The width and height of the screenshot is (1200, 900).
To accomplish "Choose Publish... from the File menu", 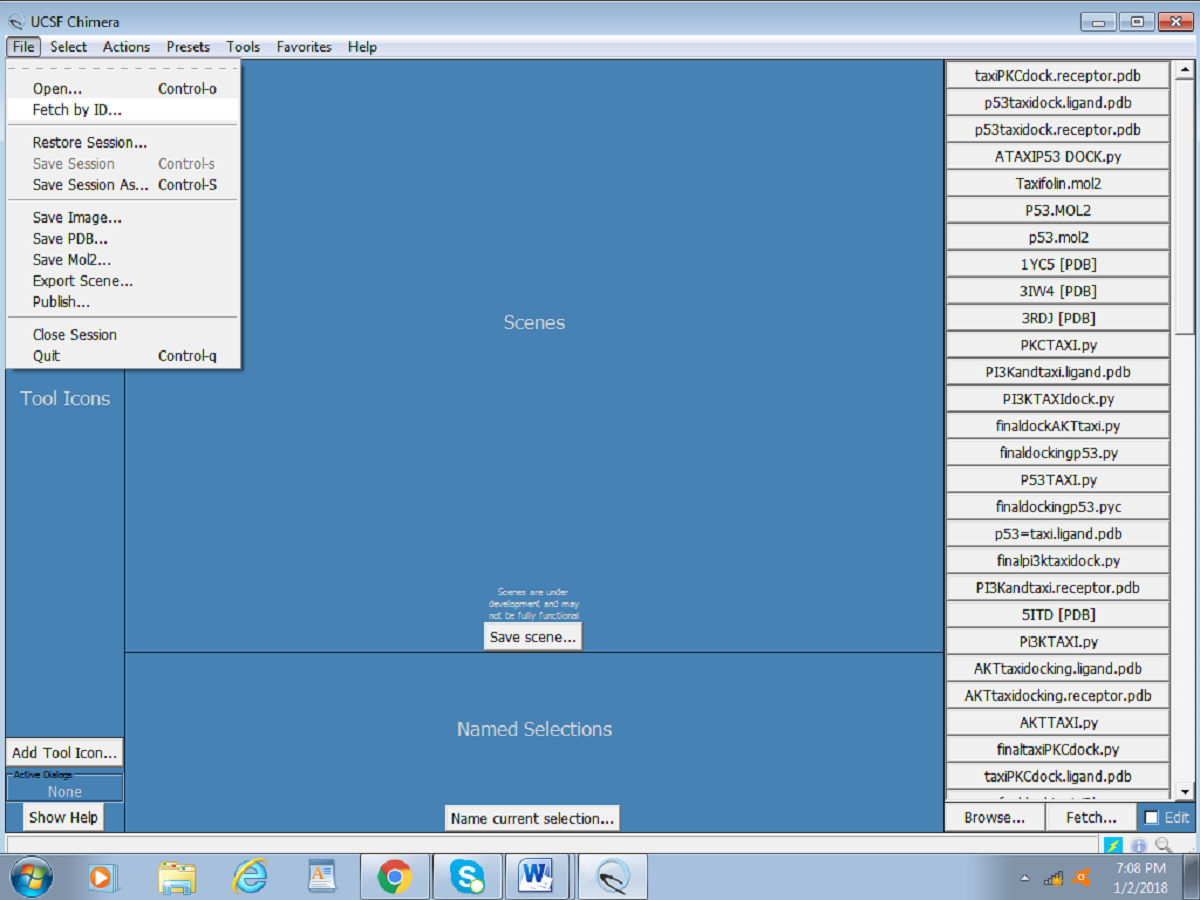I will (x=123, y=301).
